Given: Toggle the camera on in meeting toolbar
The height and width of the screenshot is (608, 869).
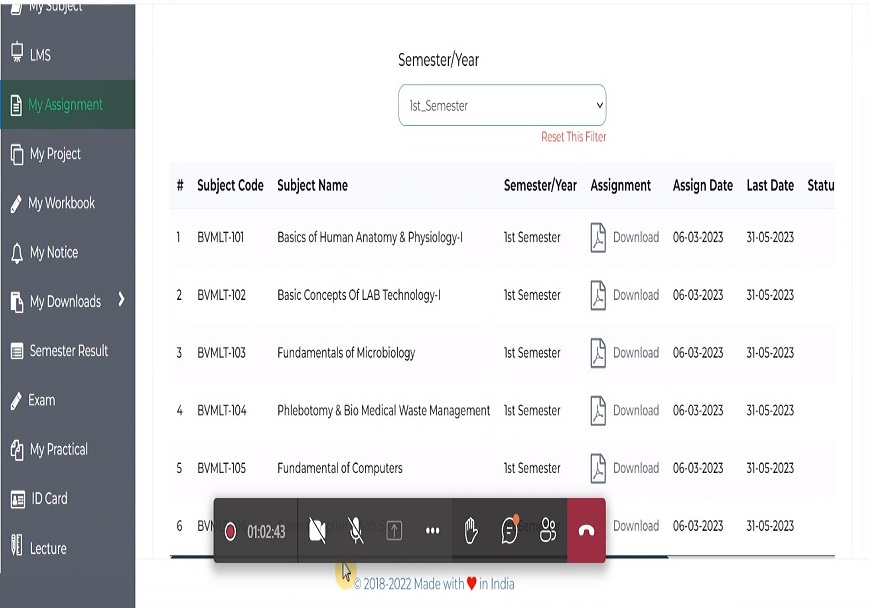Looking at the screenshot, I should (x=318, y=531).
